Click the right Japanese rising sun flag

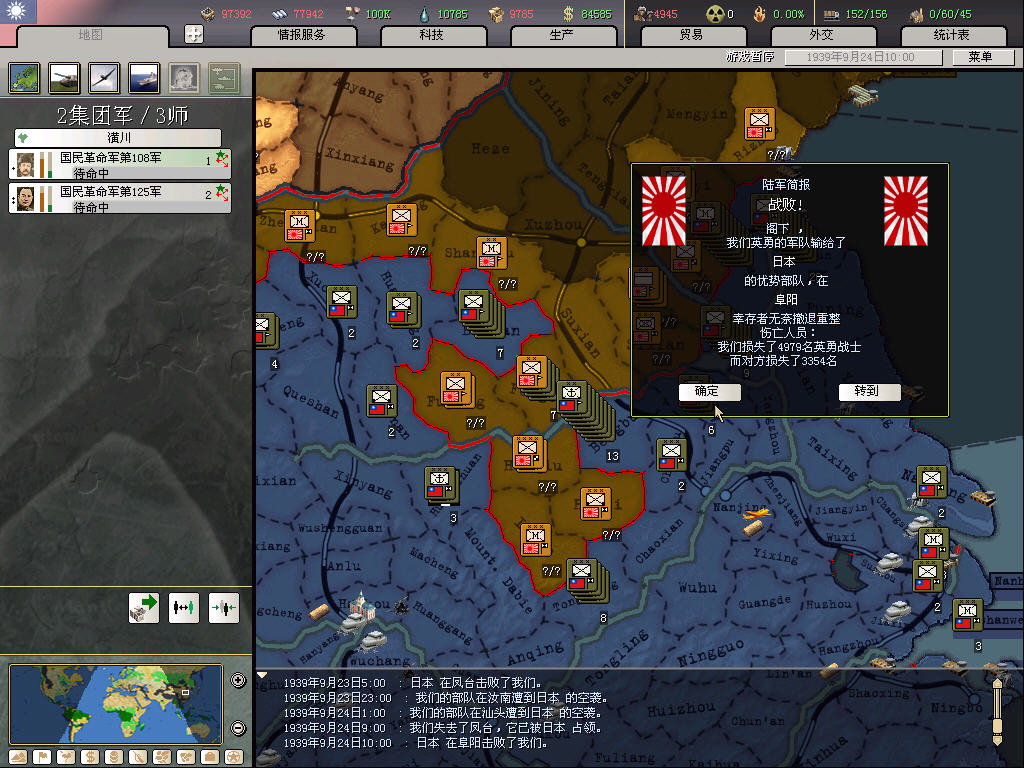point(906,211)
